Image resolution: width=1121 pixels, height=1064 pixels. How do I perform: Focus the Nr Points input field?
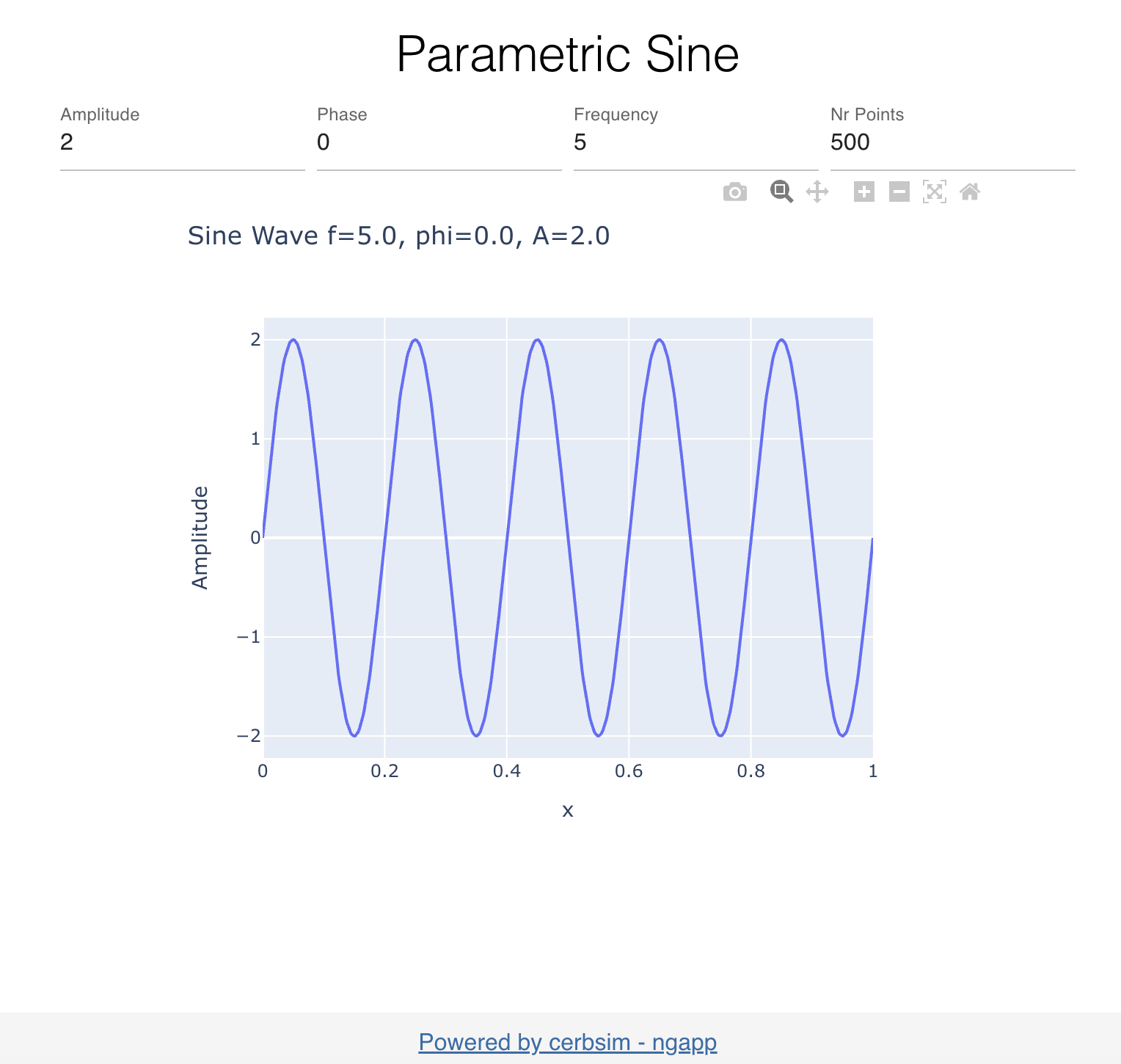[952, 142]
